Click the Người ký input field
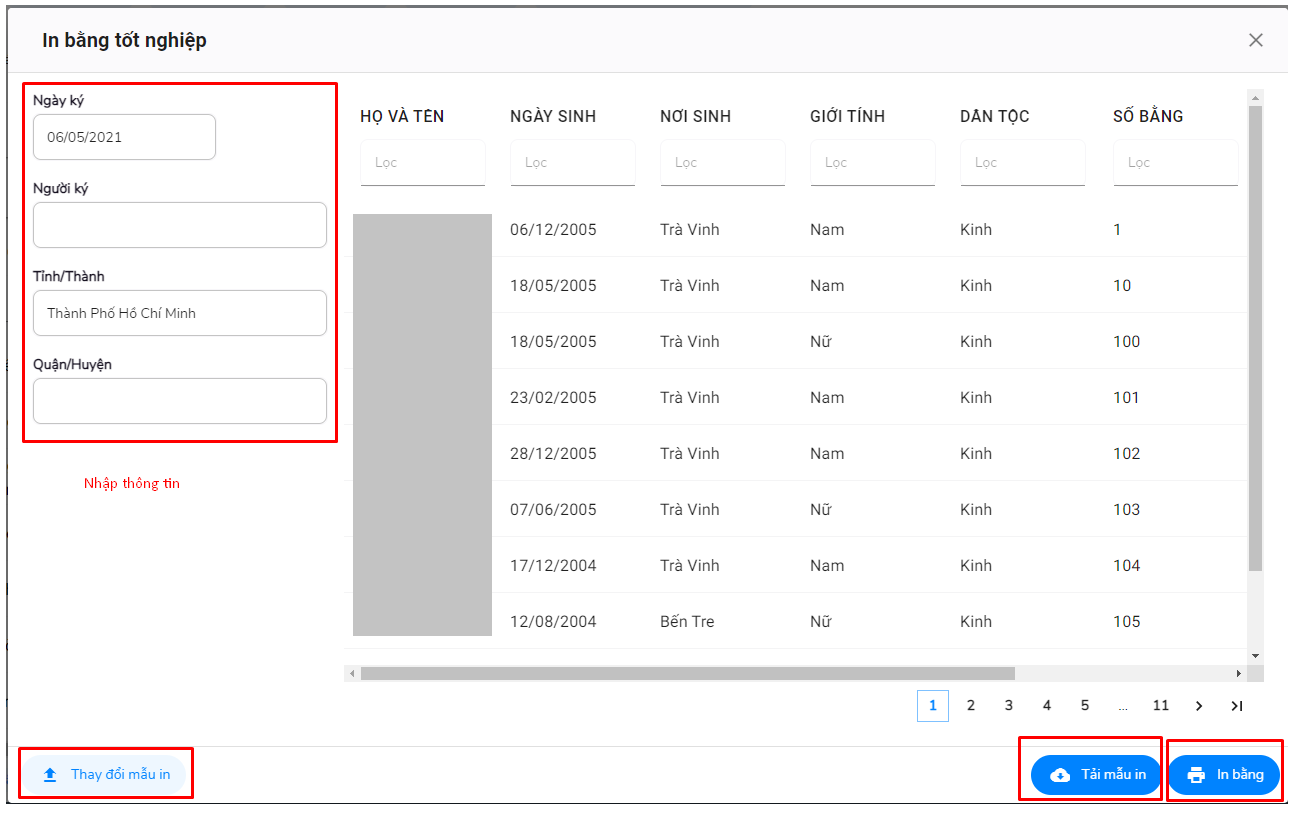The height and width of the screenshot is (818, 1304). [x=180, y=225]
